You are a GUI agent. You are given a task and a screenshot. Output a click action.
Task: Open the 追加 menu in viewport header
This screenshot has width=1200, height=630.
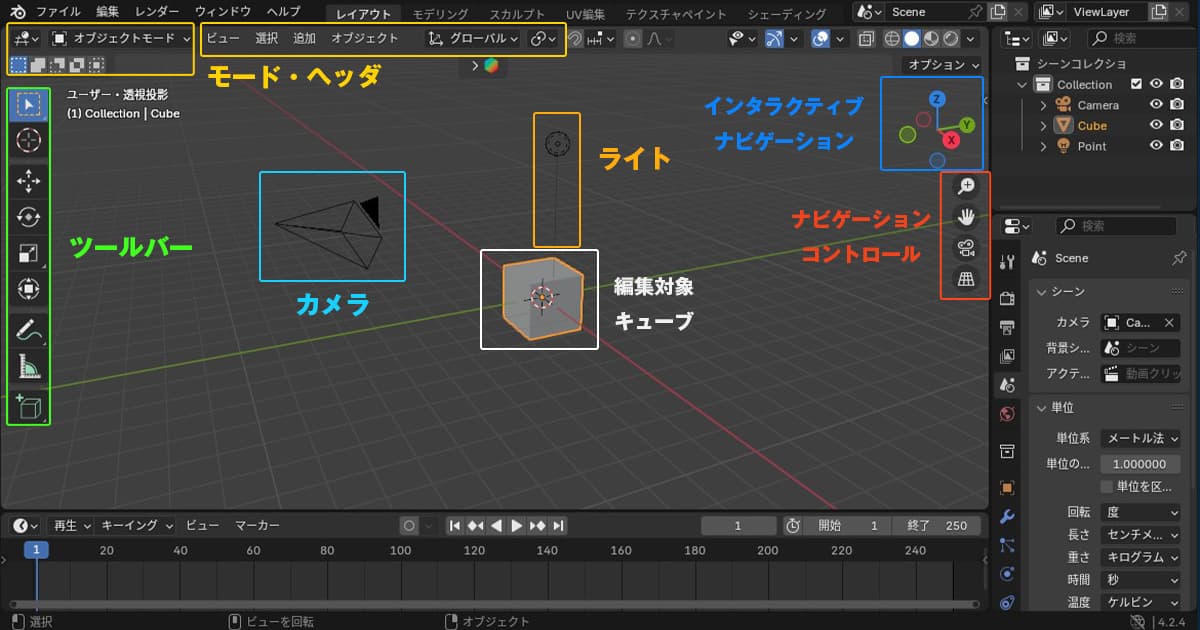click(x=304, y=39)
